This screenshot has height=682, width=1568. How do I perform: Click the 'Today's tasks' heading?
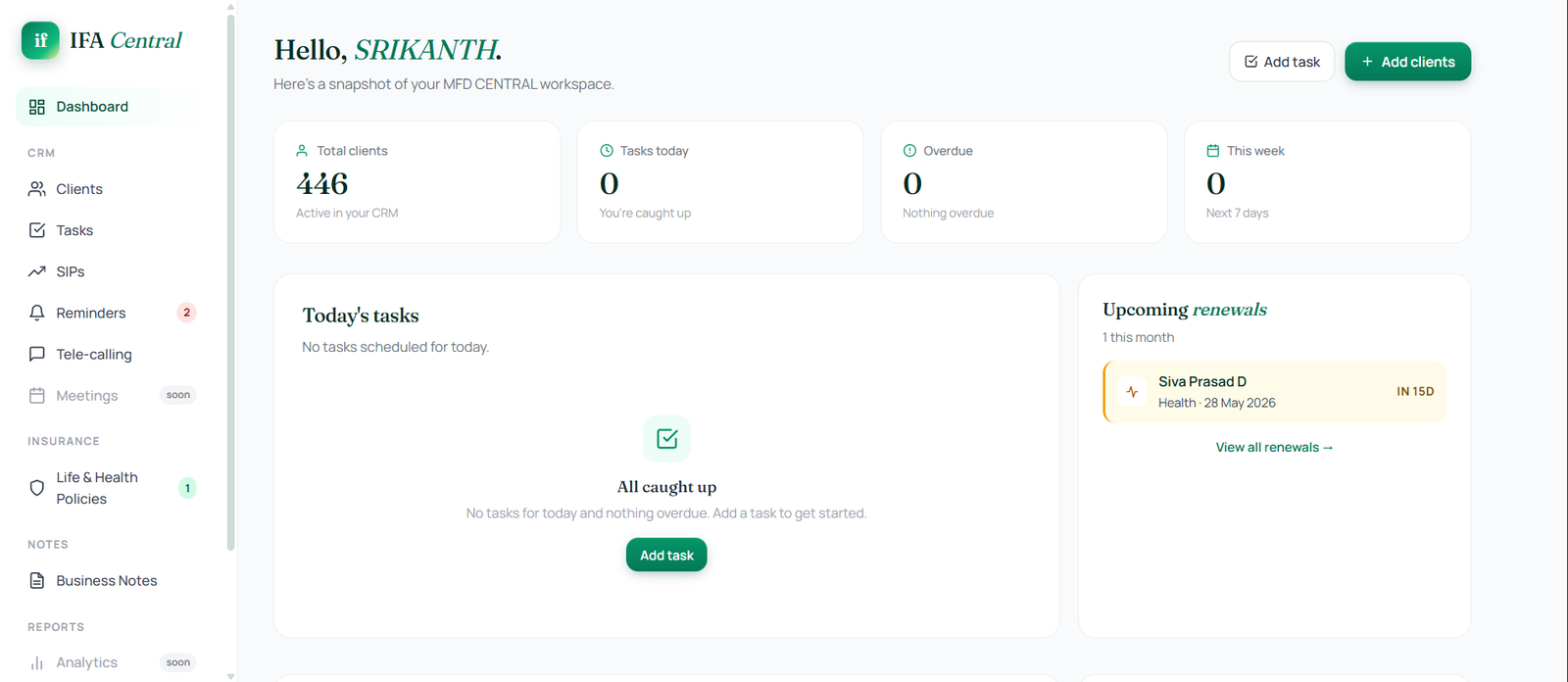click(361, 316)
